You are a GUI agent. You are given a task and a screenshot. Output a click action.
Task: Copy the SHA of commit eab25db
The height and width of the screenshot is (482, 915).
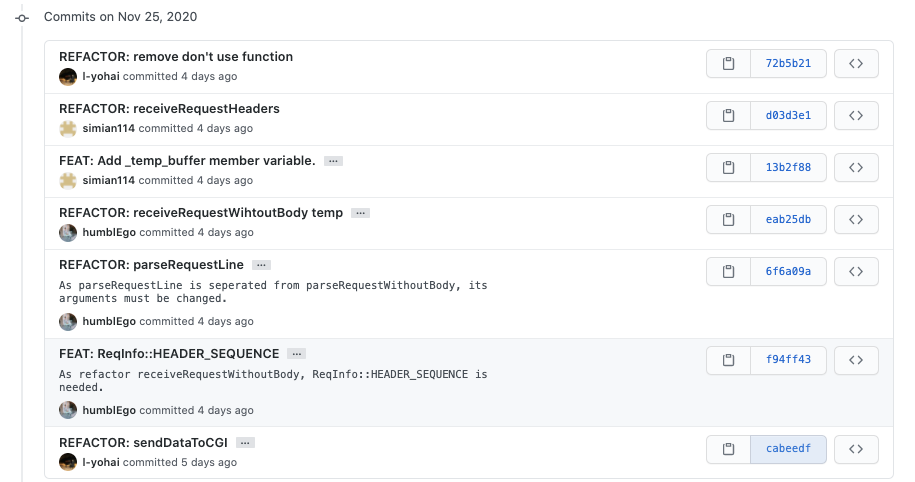tap(728, 220)
